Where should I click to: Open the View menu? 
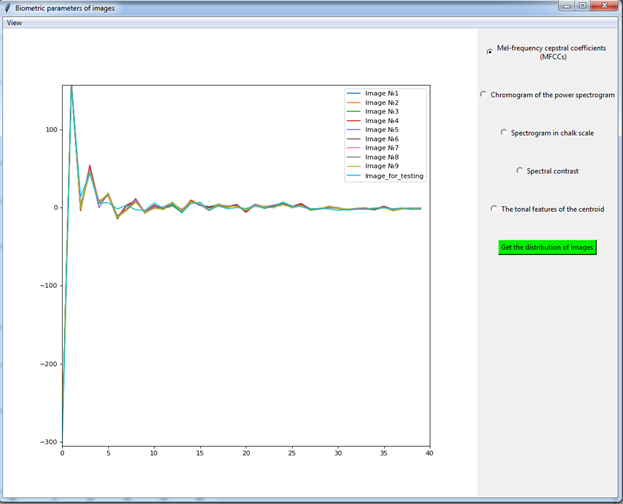(x=14, y=23)
